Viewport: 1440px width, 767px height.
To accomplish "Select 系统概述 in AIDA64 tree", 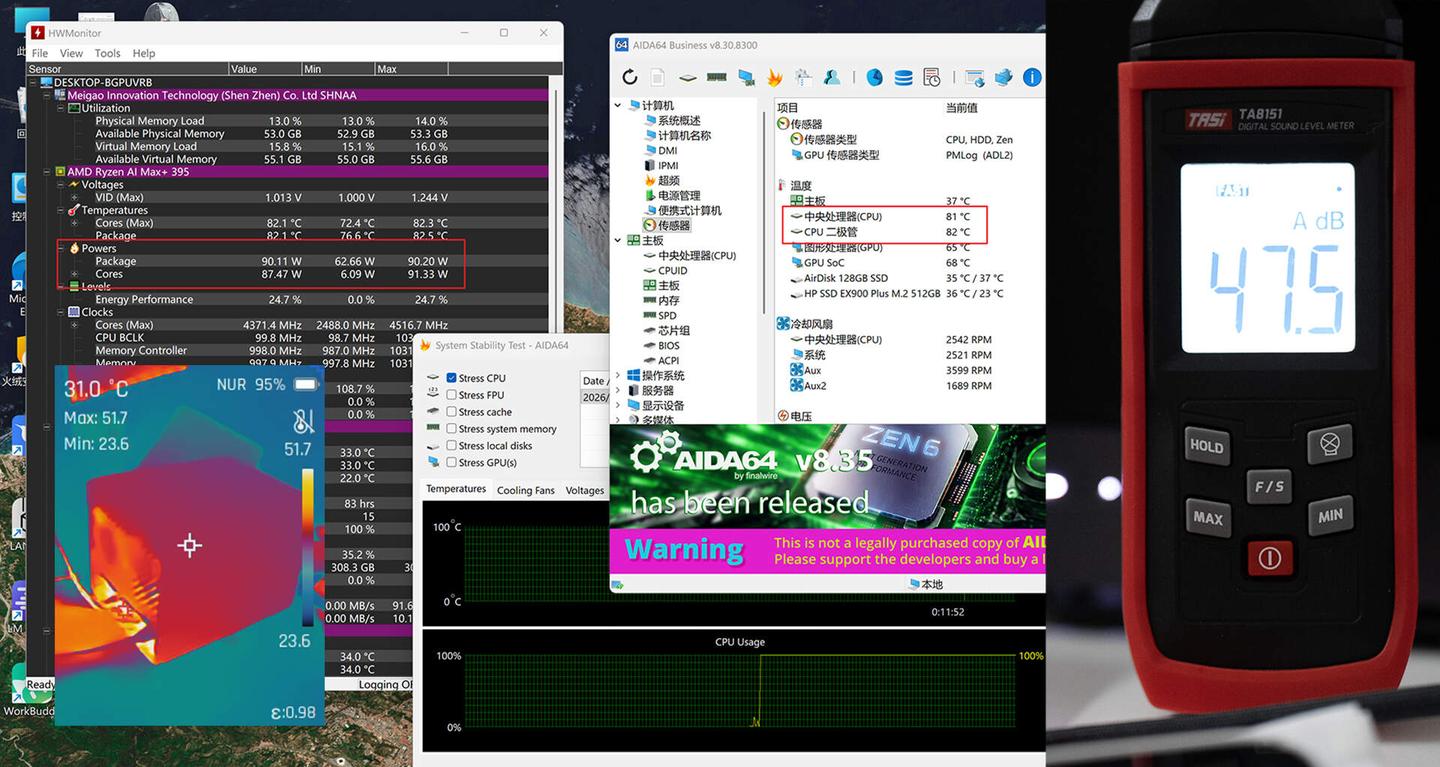I will coord(672,120).
